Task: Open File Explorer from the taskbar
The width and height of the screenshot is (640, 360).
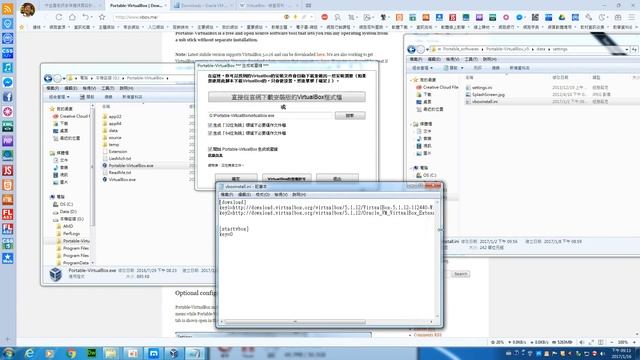Action: [x=111, y=353]
